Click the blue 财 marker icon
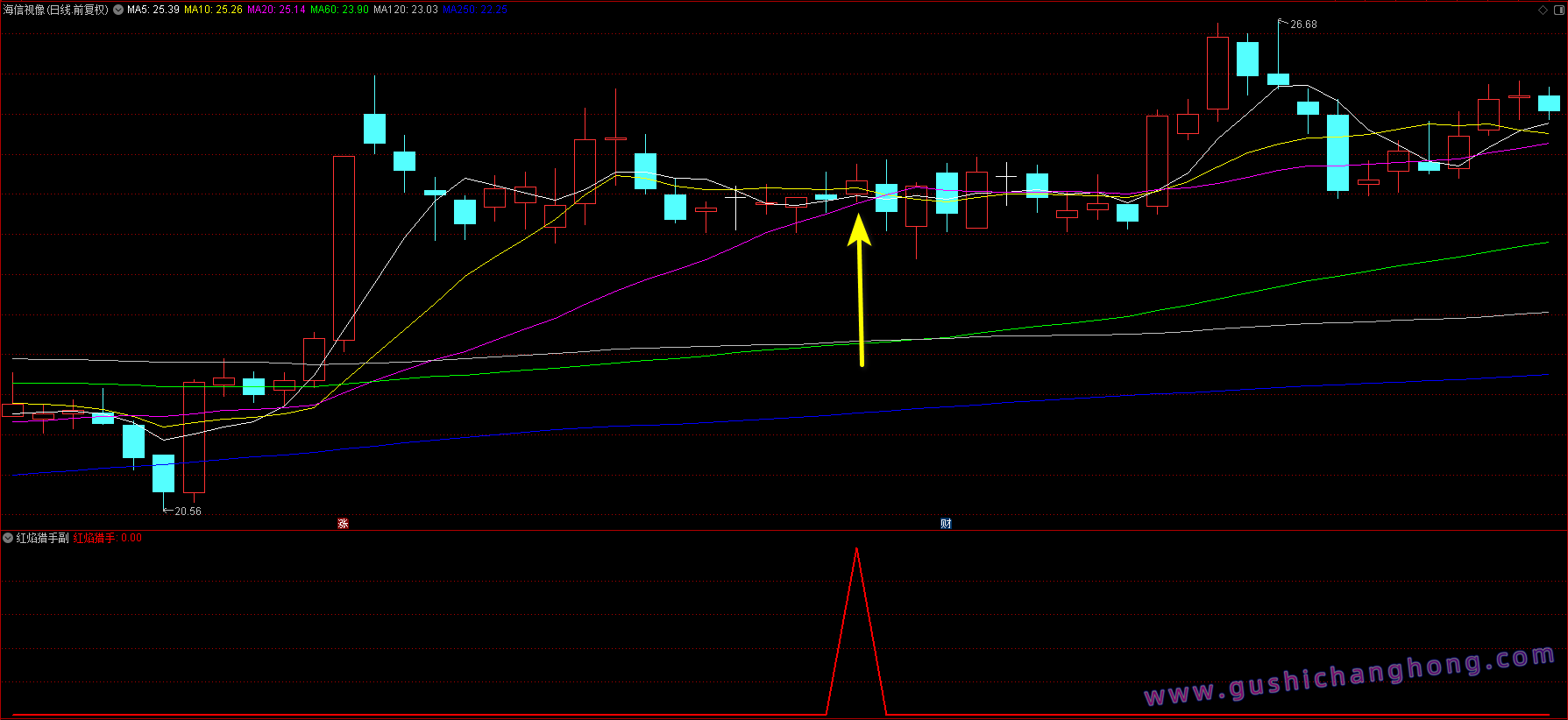The image size is (1568, 720). [x=946, y=524]
